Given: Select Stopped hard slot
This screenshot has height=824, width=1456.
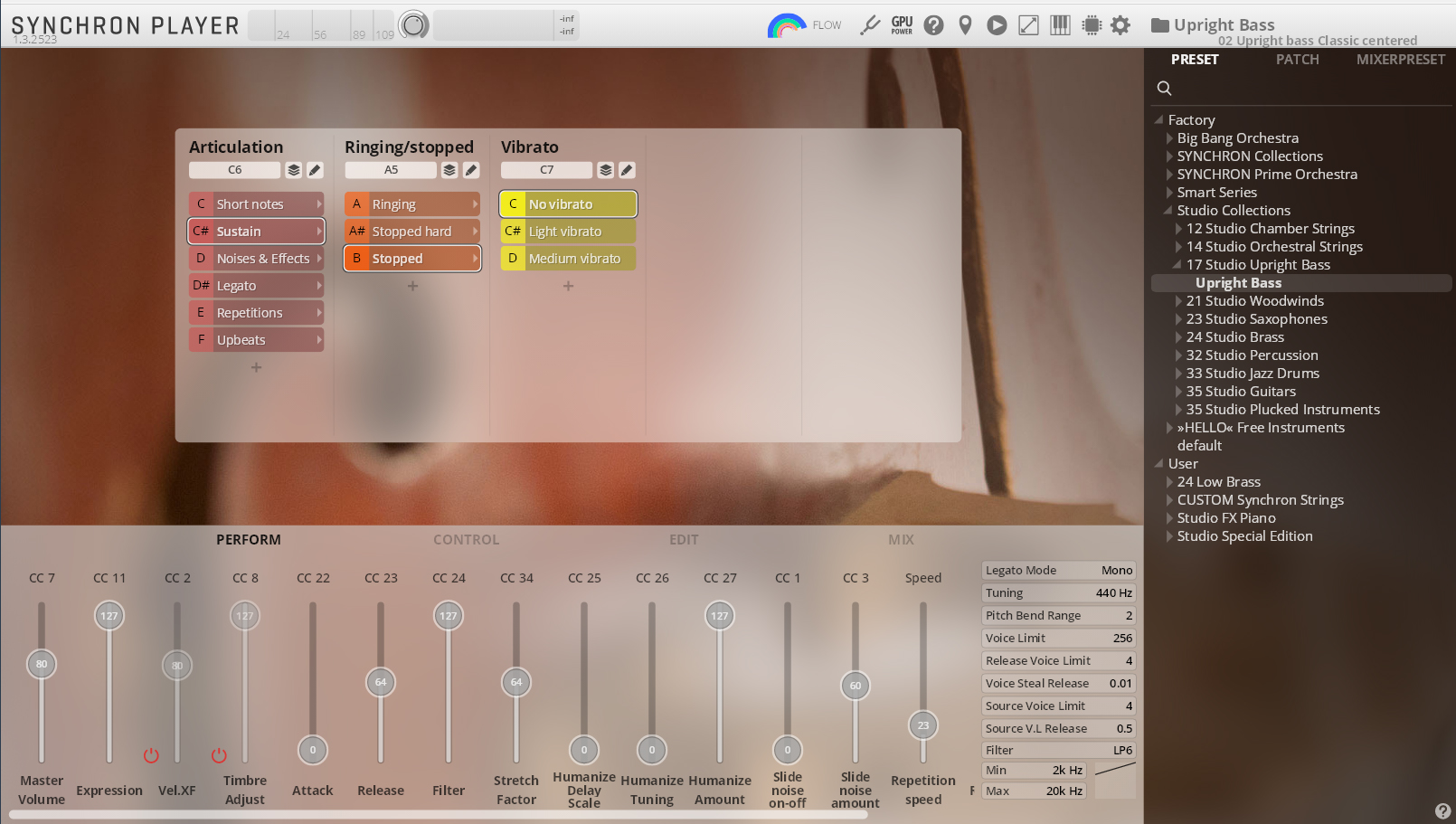Looking at the screenshot, I should (412, 232).
